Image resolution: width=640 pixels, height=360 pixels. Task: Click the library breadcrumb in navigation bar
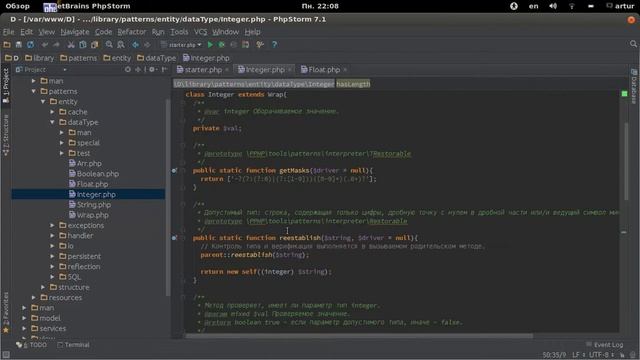tap(40, 58)
